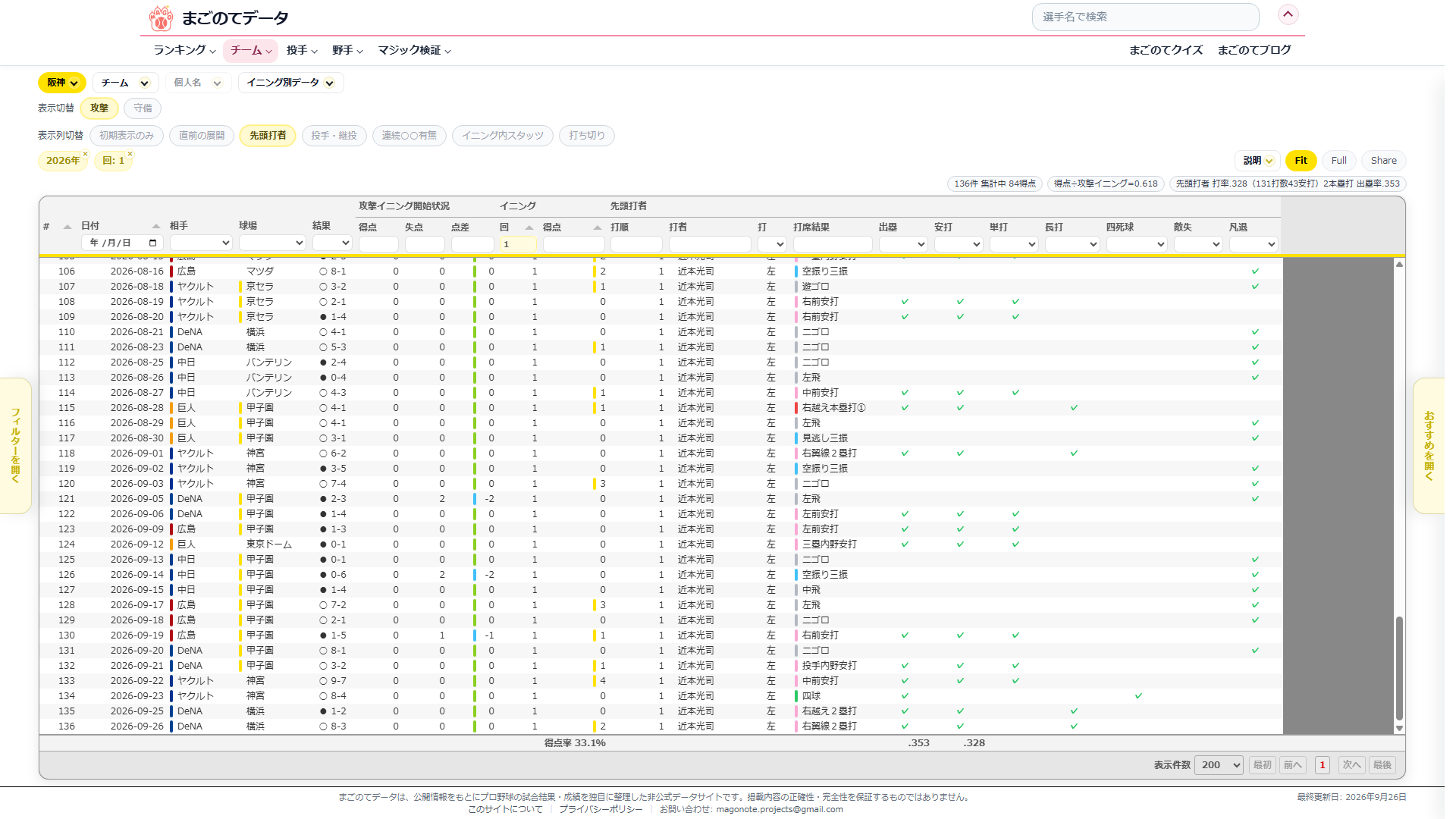
Task: Open the まごのてクイズ link
Action: 1166,50
